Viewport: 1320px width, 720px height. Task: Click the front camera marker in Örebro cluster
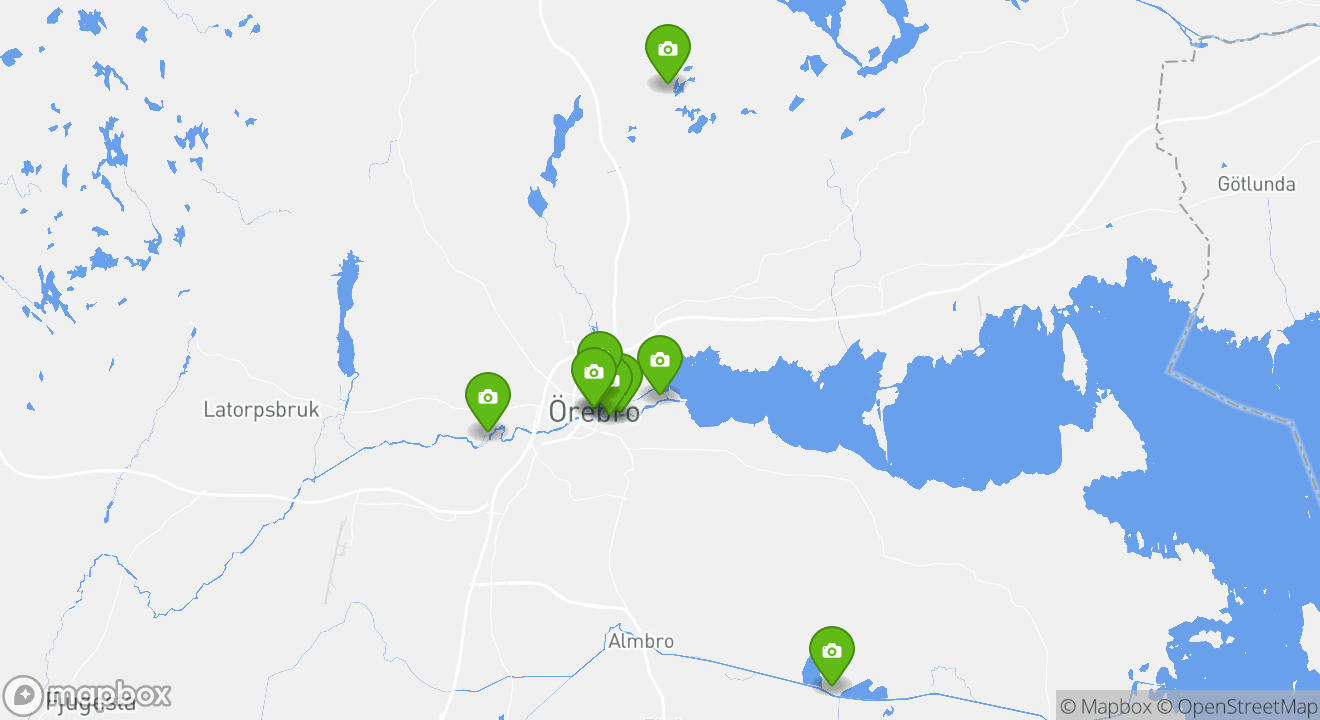(x=594, y=374)
